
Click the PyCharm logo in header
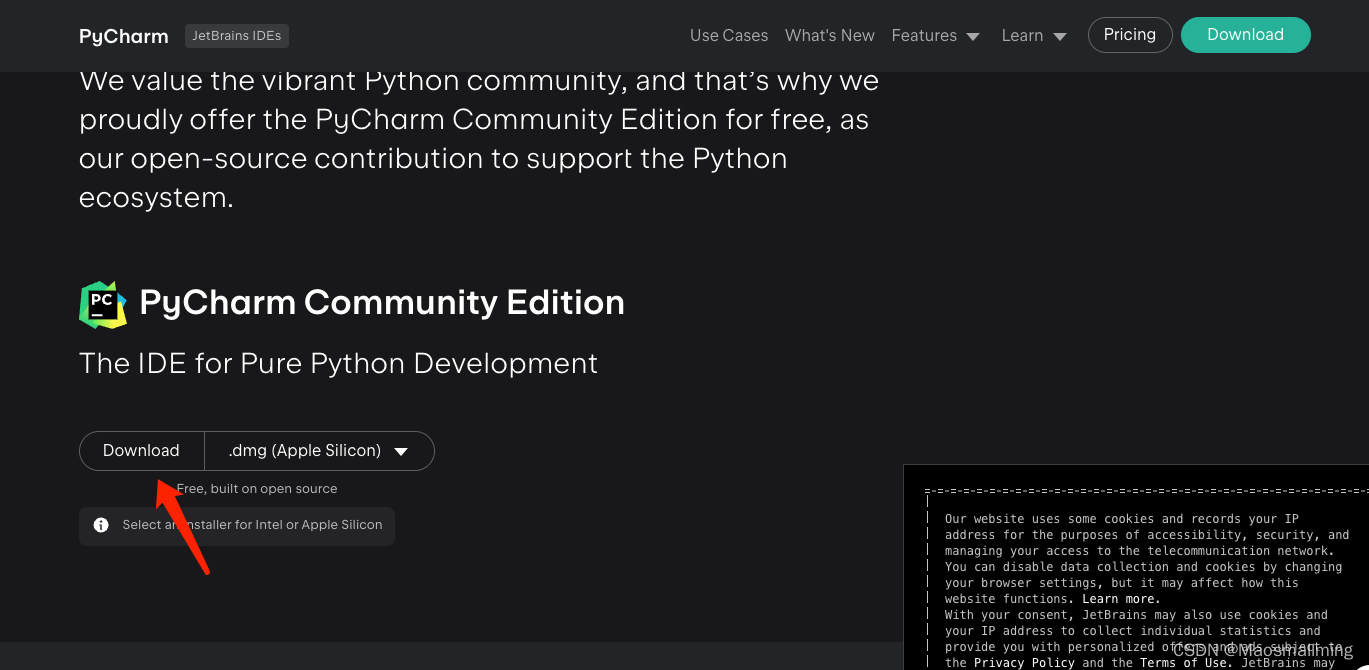tap(124, 36)
